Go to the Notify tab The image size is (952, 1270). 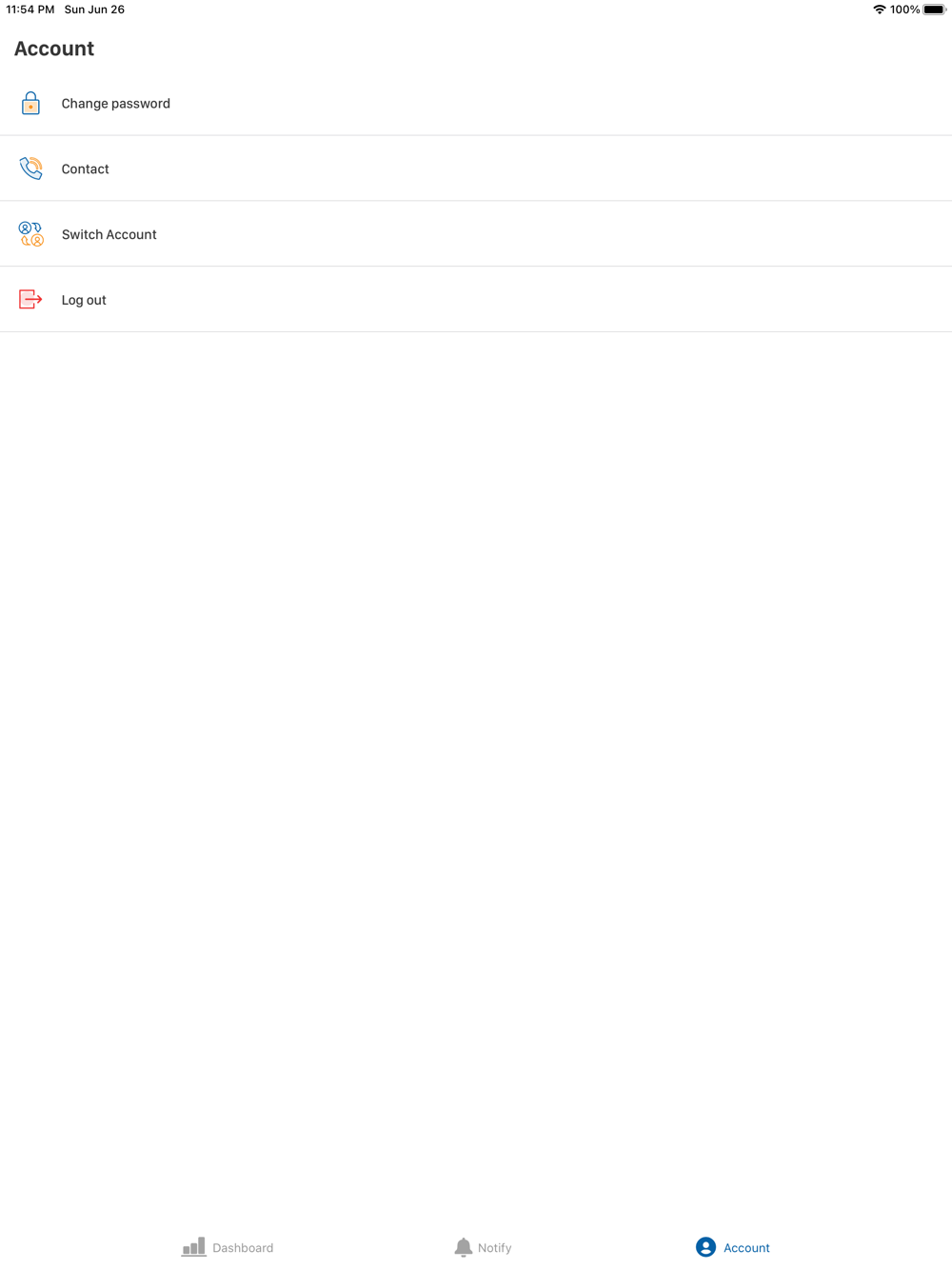483,1247
